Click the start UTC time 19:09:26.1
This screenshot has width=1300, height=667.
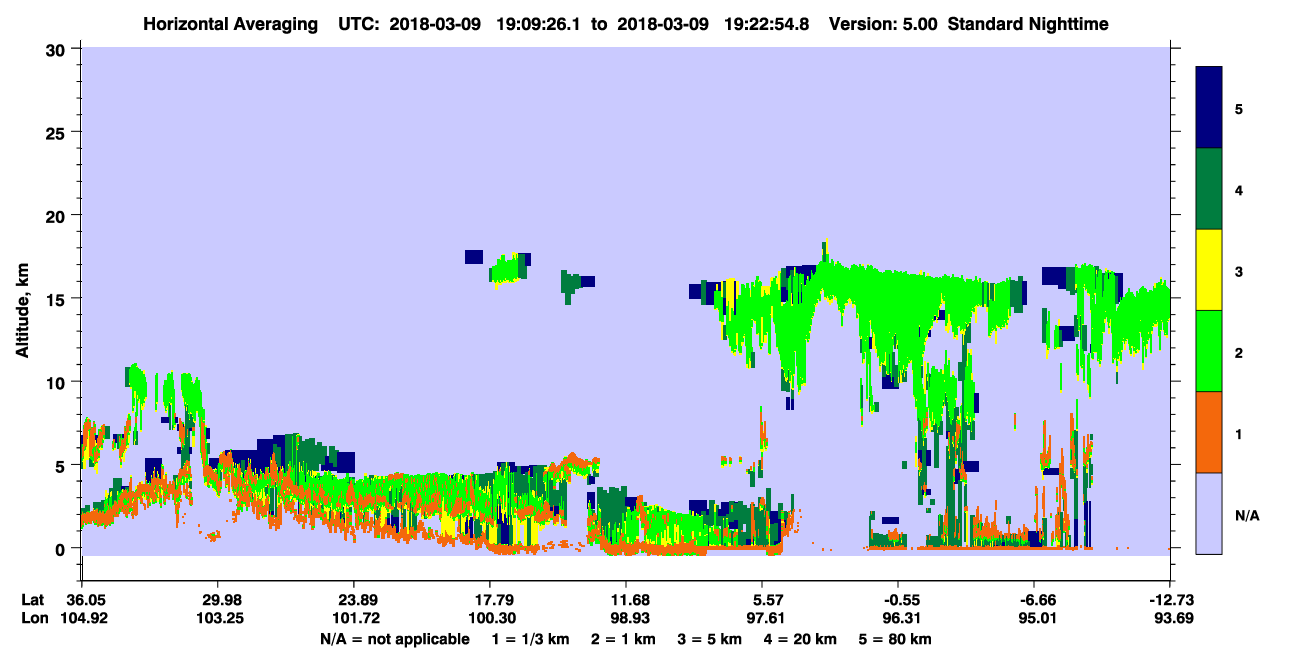[543, 23]
